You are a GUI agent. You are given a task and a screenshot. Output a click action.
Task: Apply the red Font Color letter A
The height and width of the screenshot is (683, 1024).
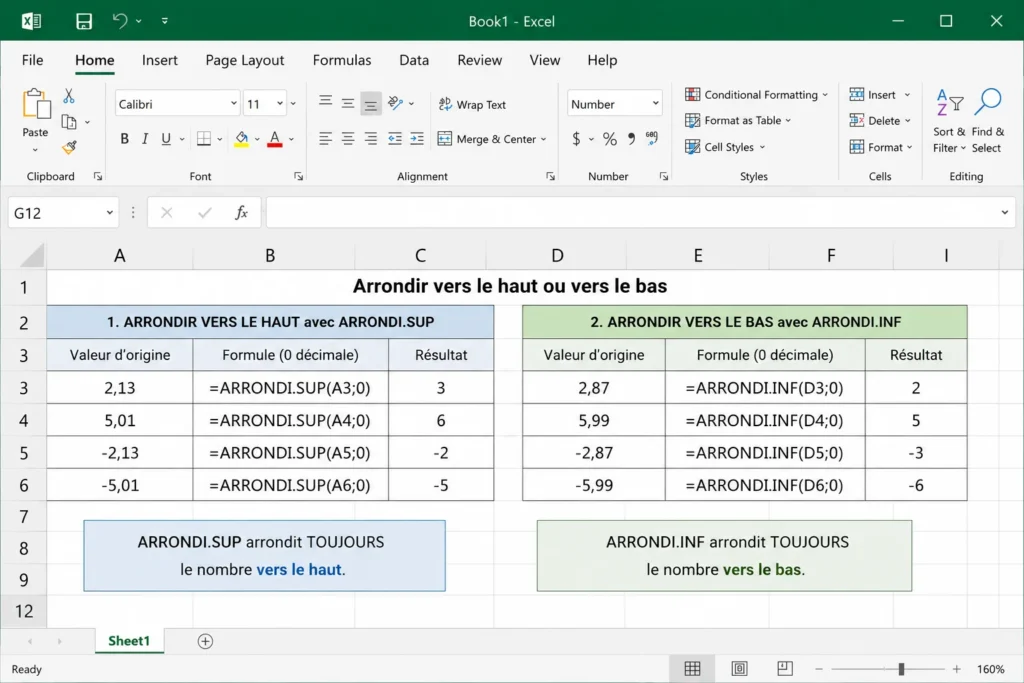(275, 139)
